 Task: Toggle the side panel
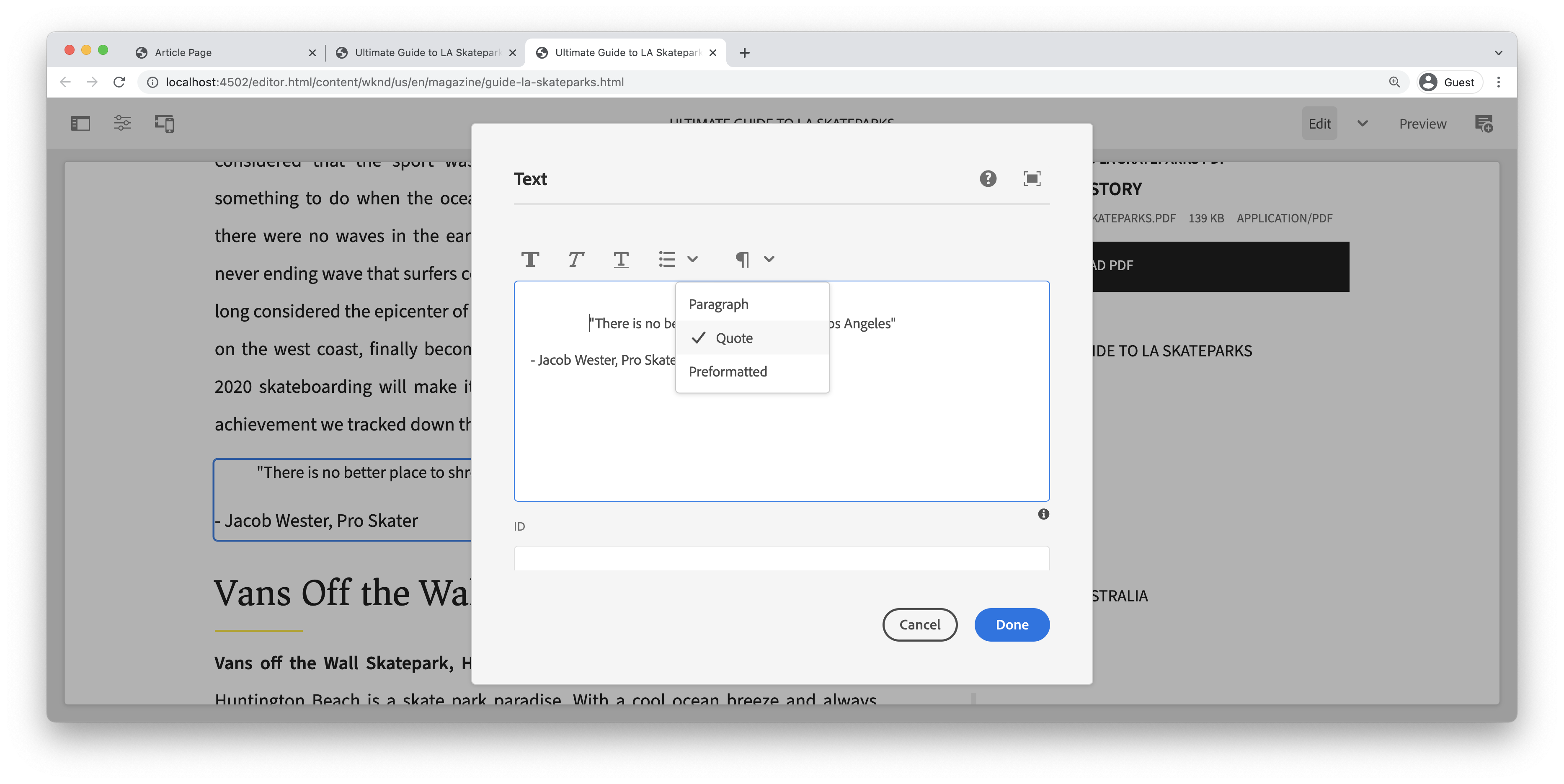[80, 123]
